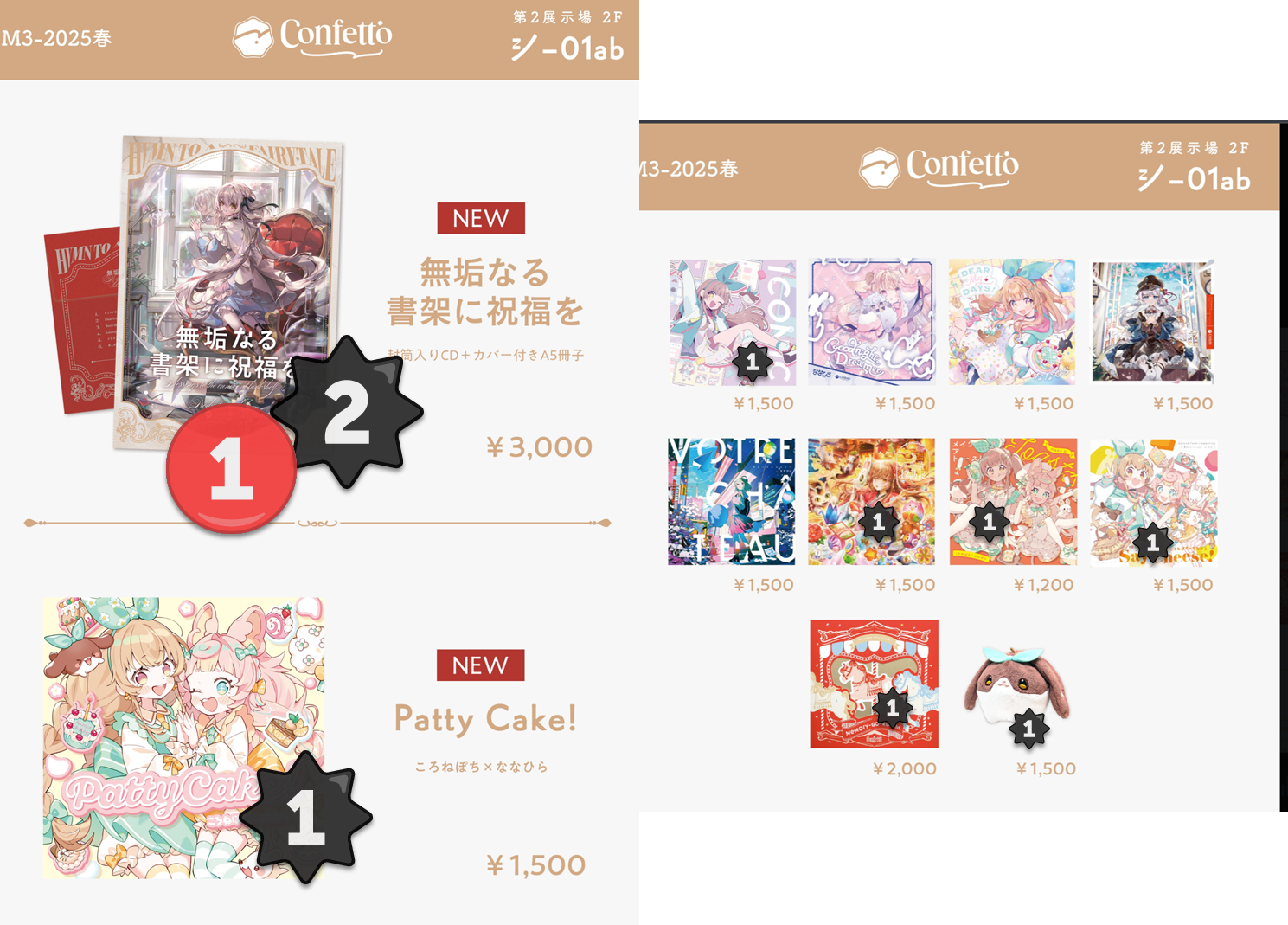1288x925 pixels.
Task: Click the NEW label above 無垢なる書架に祝福を
Action: [481, 218]
